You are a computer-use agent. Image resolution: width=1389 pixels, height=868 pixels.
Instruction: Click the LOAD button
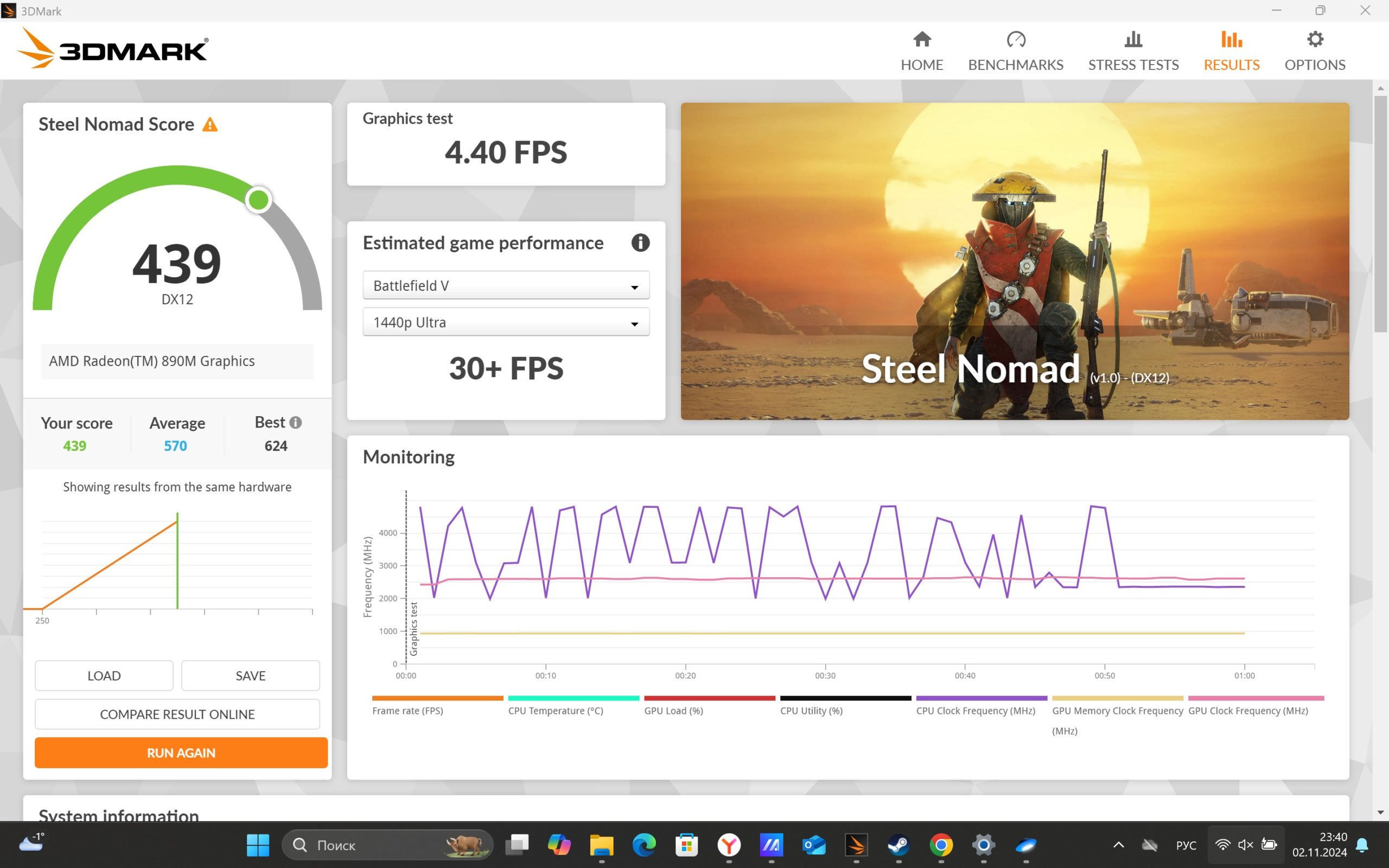point(104,676)
